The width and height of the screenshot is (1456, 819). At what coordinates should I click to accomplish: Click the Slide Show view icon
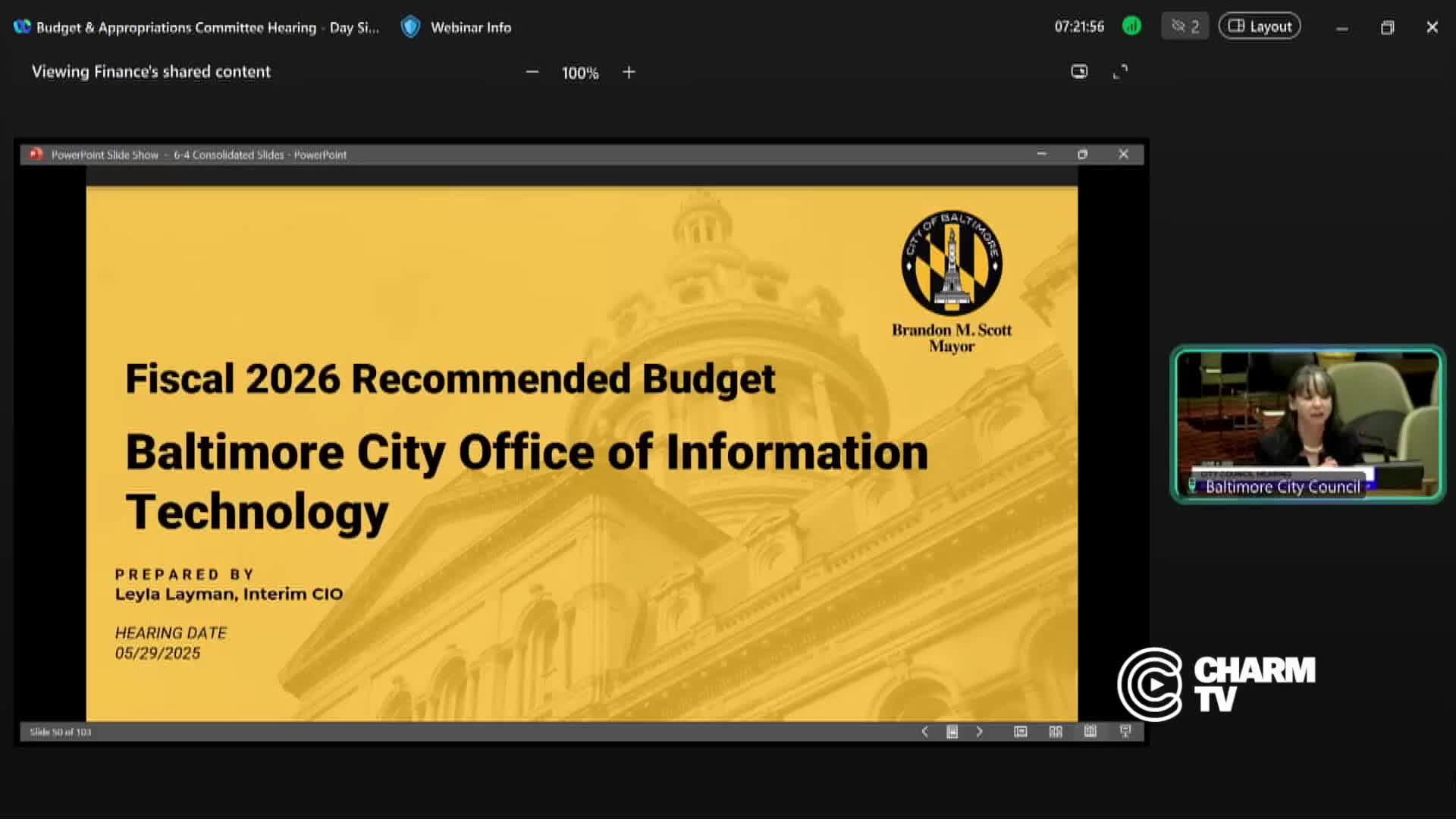coord(1125,732)
